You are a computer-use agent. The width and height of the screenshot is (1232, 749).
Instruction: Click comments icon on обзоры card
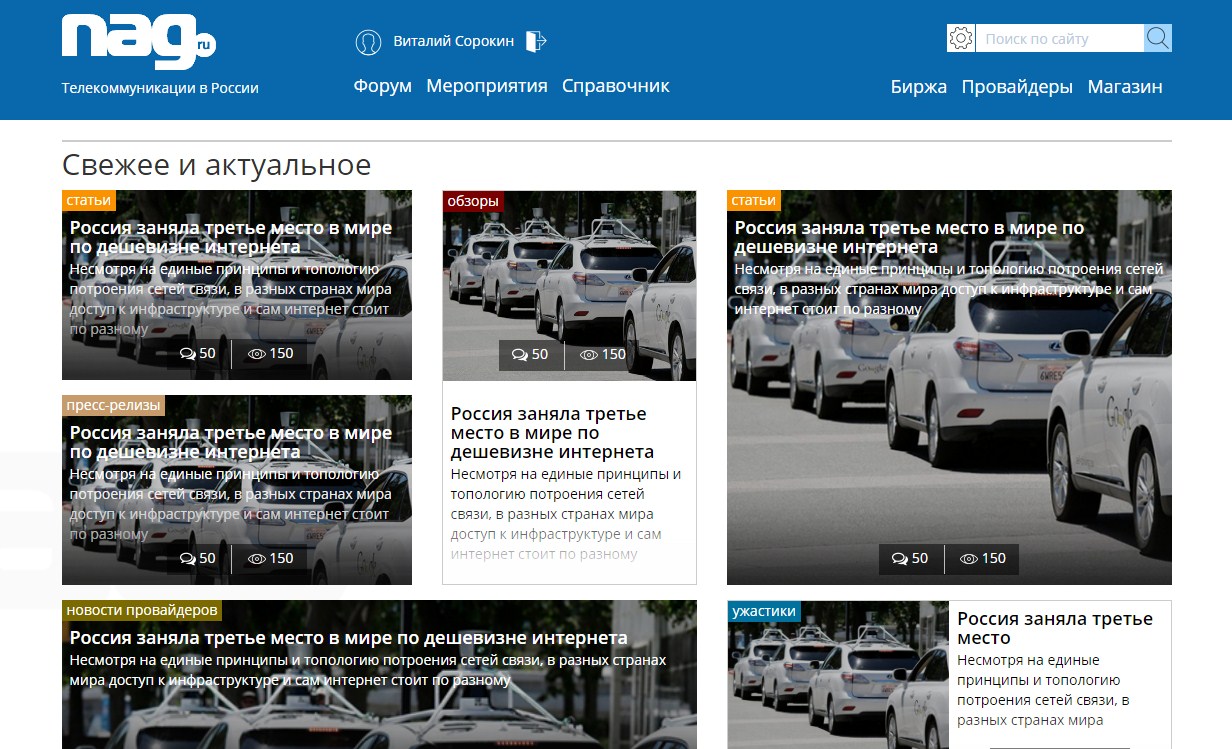[520, 354]
